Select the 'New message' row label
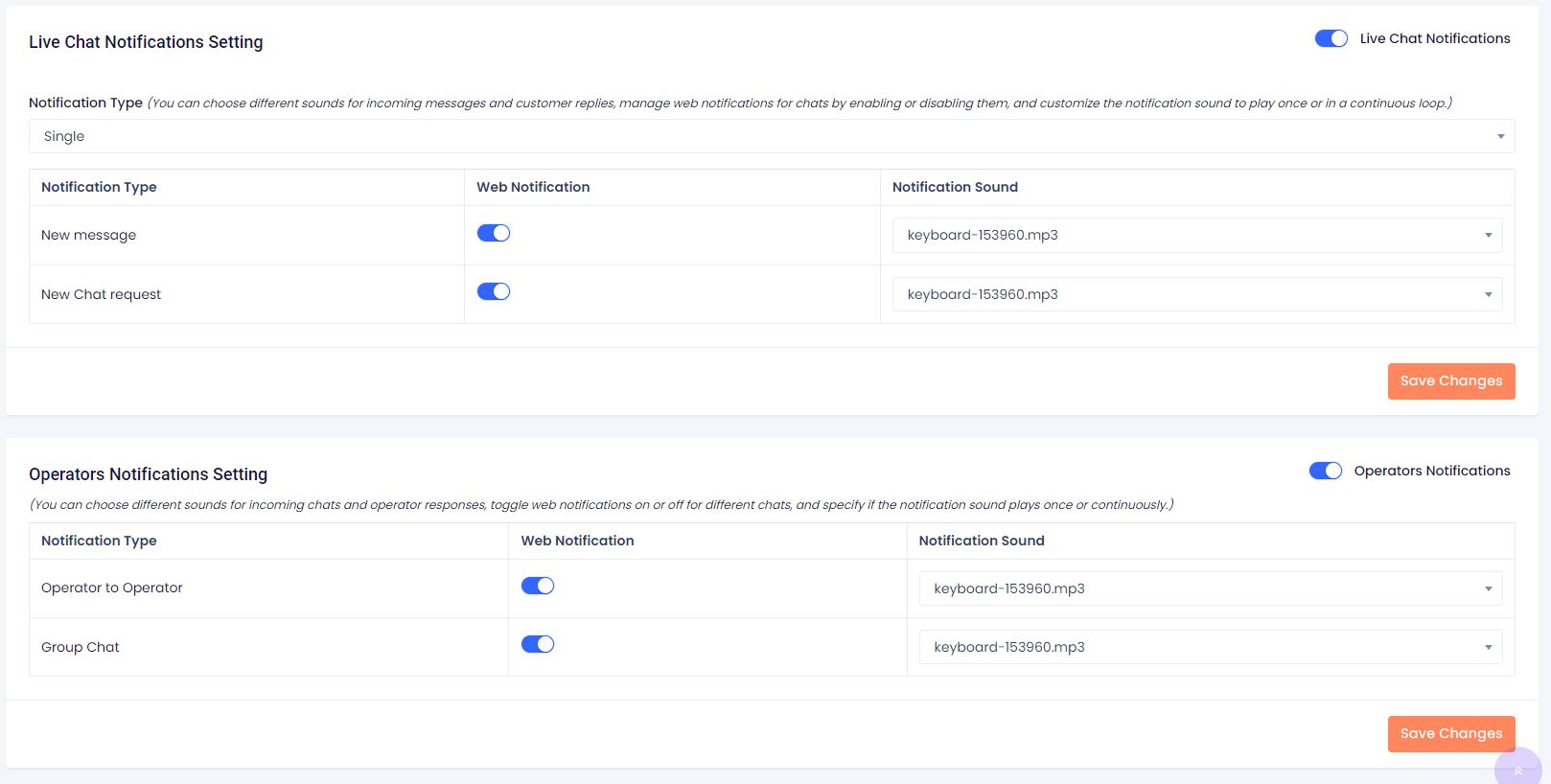The width and height of the screenshot is (1551, 784). pyautogui.click(x=88, y=235)
